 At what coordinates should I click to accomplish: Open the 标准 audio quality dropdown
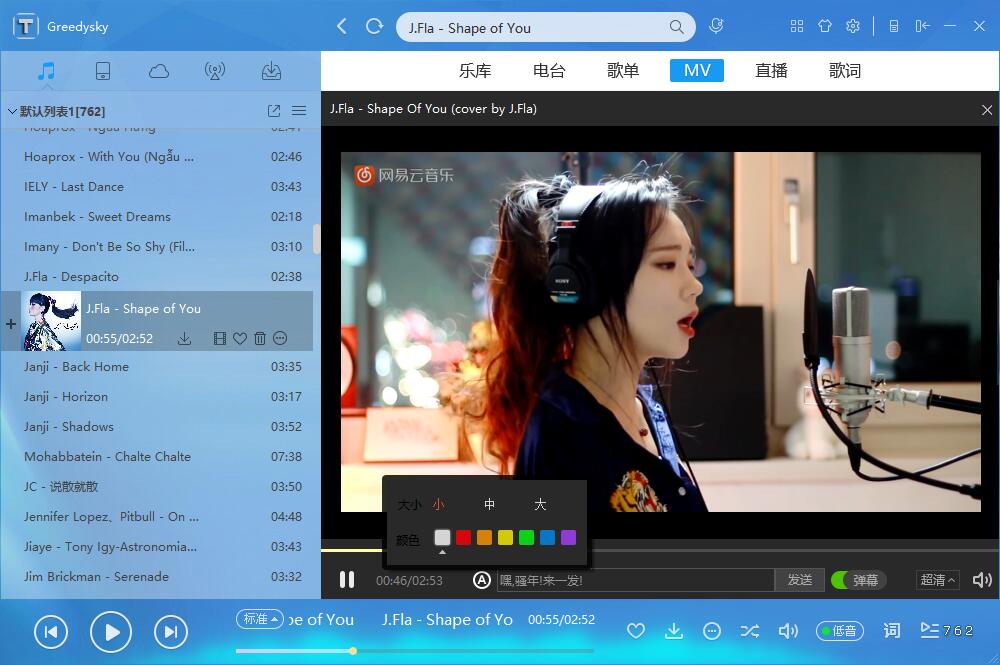coord(260,619)
